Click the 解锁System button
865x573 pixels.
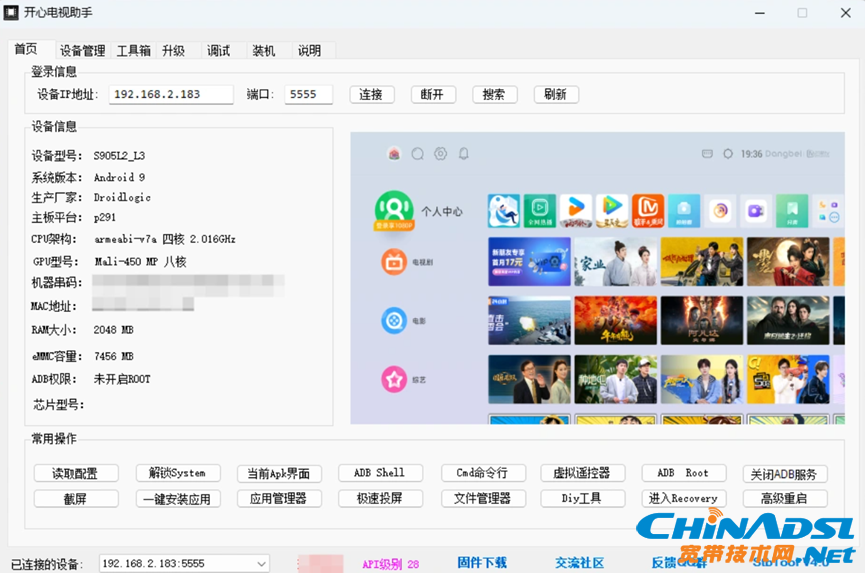178,473
